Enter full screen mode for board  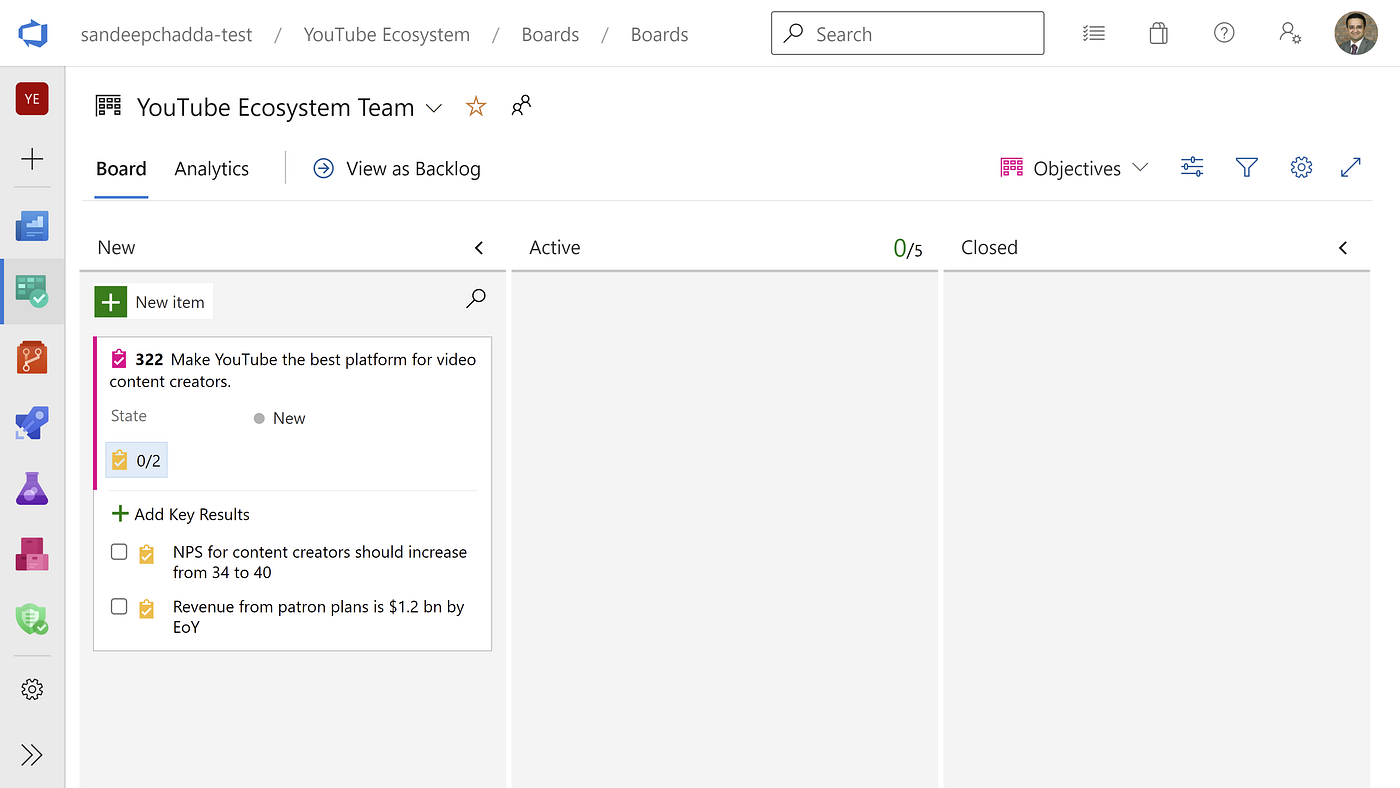(x=1350, y=168)
